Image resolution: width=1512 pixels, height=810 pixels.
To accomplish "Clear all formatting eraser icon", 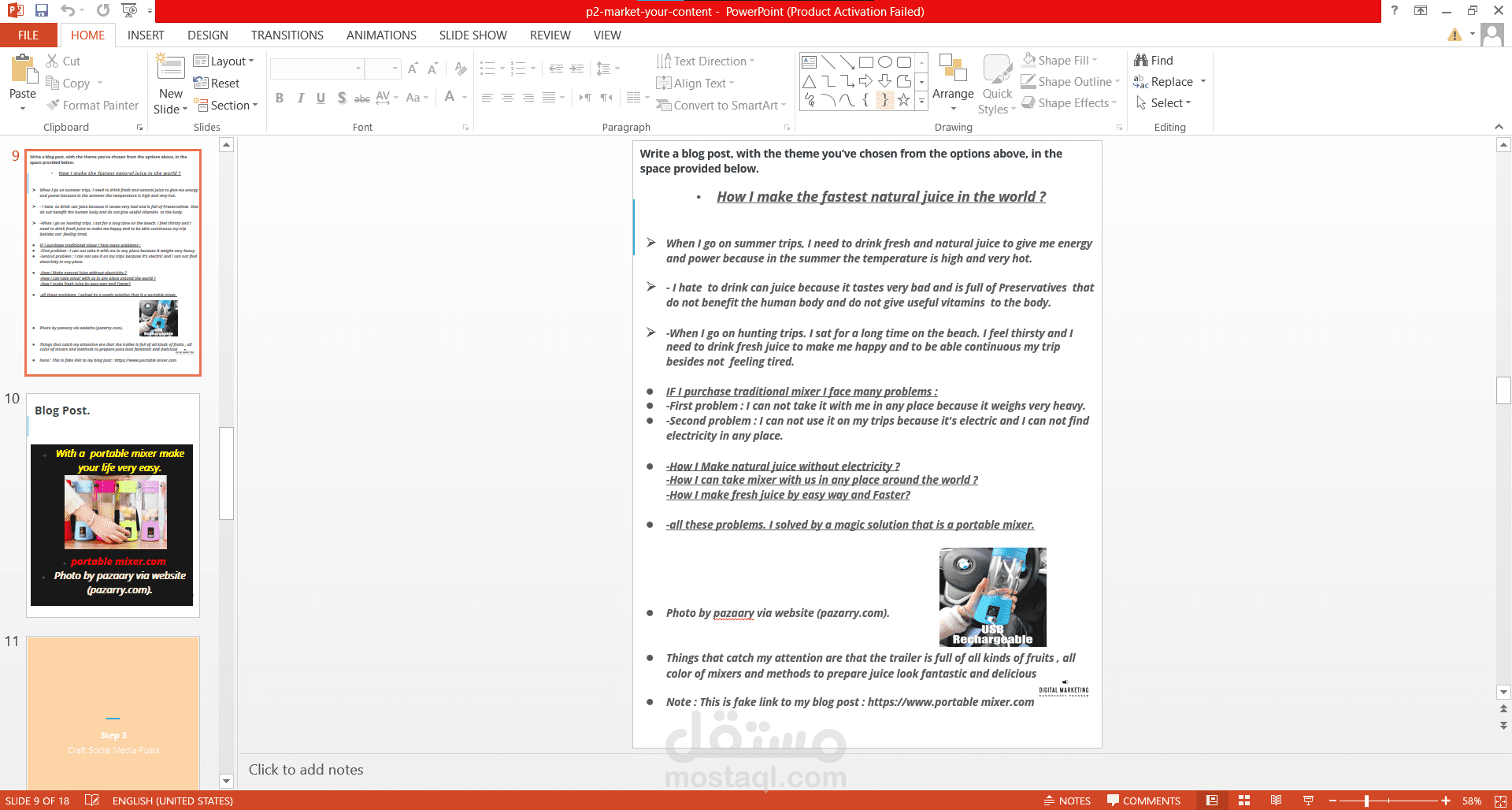I will pos(461,69).
